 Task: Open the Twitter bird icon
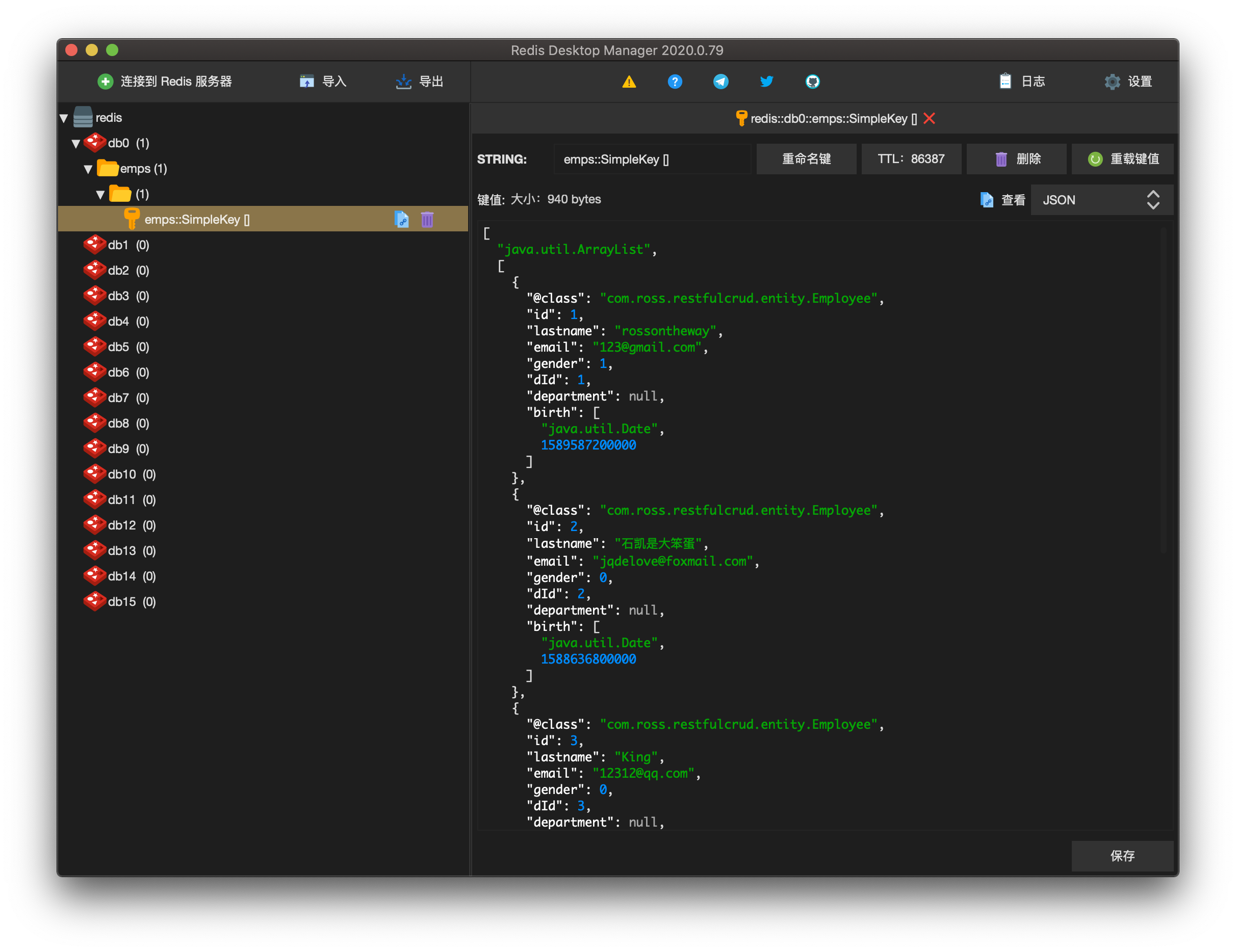766,82
